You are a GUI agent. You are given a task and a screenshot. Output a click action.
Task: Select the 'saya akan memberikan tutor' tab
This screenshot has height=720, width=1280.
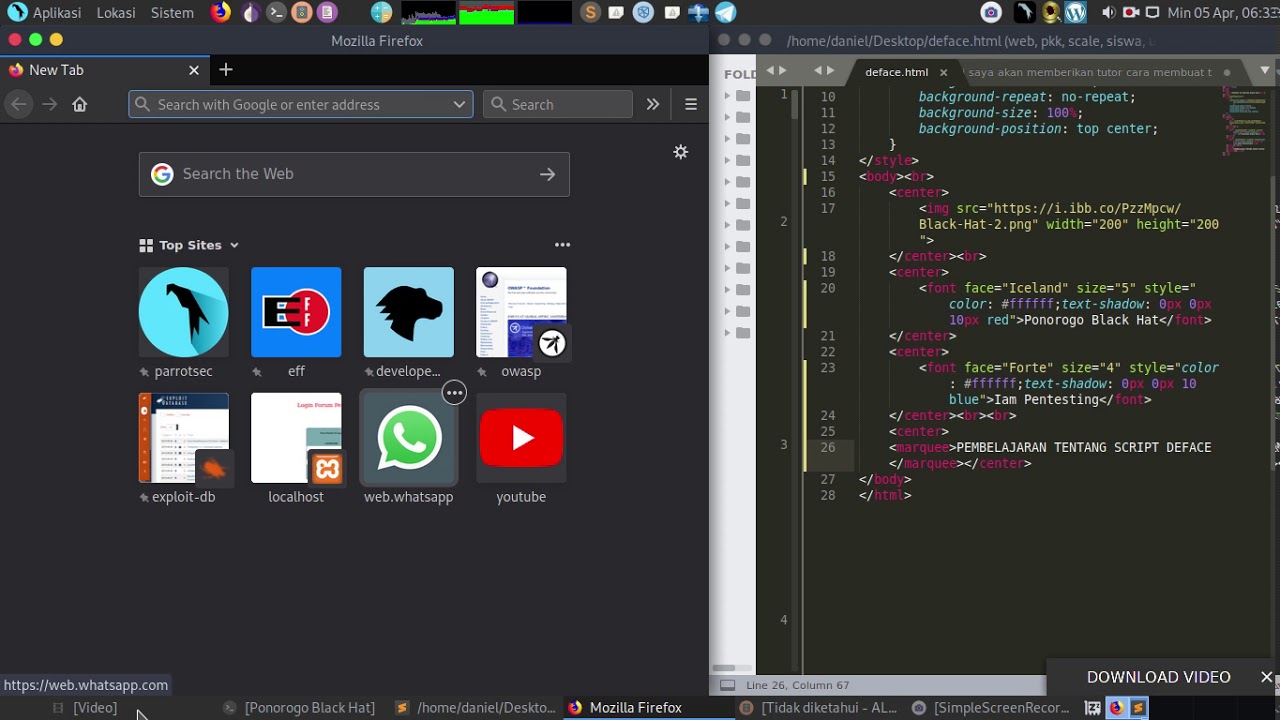1090,72
